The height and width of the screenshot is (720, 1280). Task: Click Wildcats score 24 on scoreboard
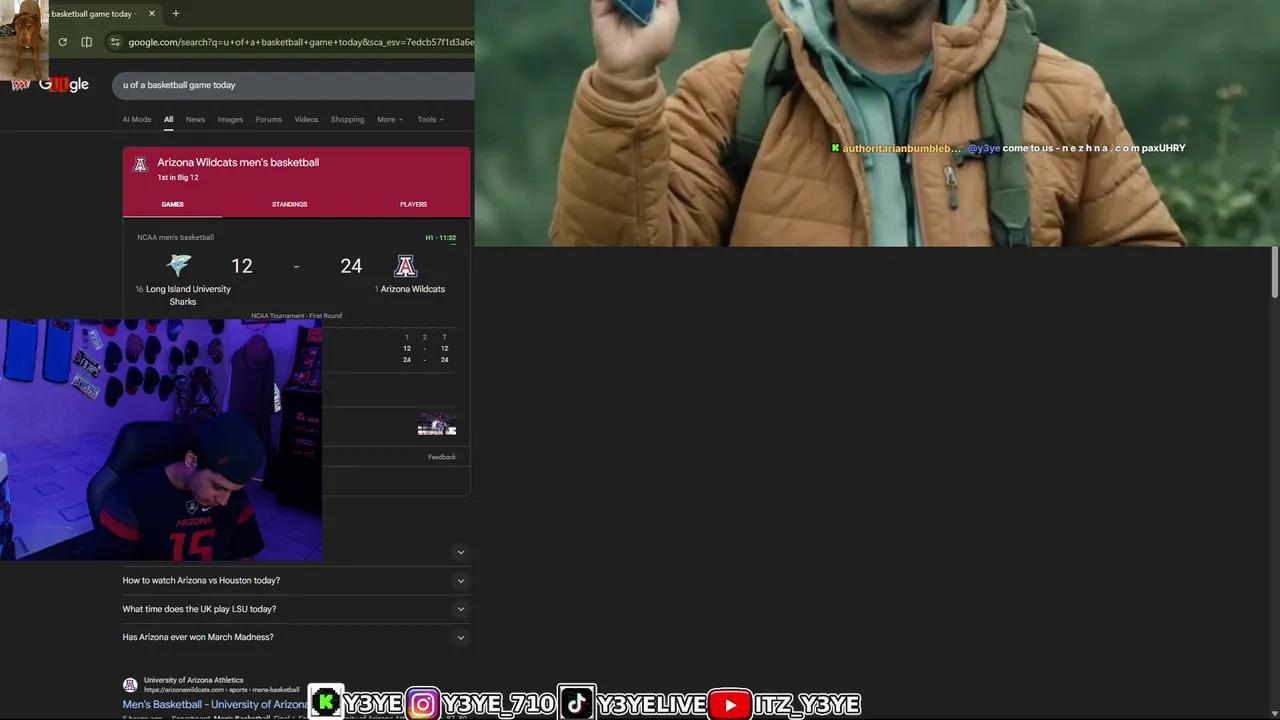click(x=351, y=266)
